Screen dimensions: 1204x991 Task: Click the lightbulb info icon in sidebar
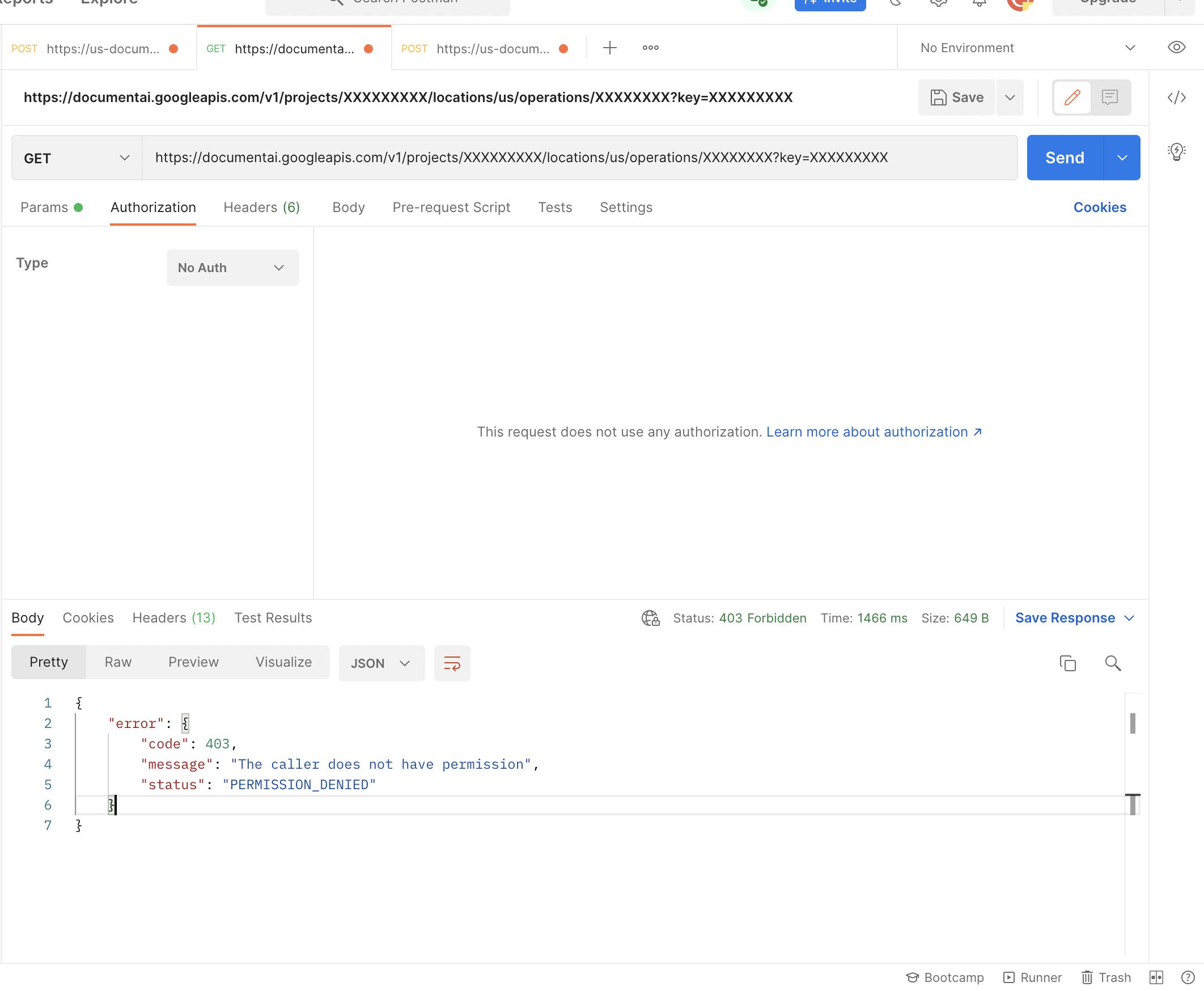coord(1176,152)
